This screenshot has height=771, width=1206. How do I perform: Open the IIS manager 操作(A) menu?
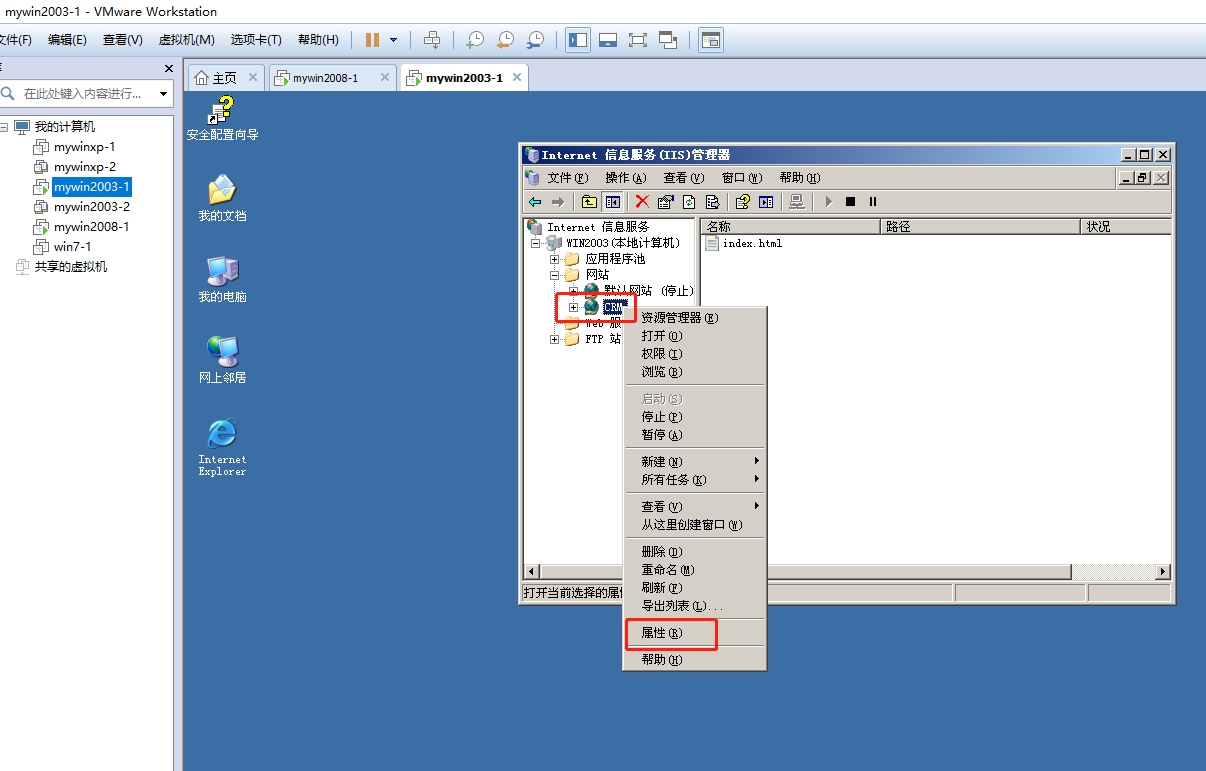(x=626, y=178)
